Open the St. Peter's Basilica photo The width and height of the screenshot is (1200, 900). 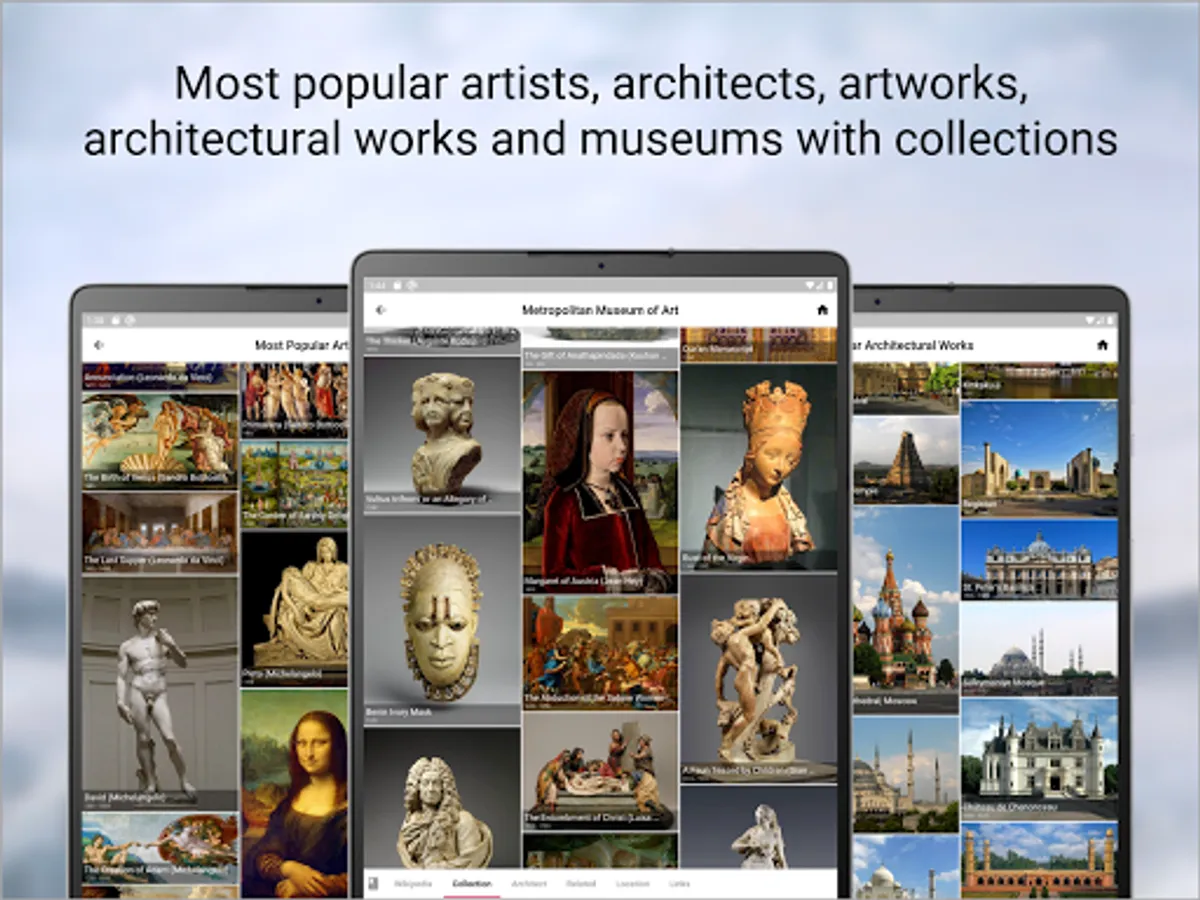(x=1039, y=558)
